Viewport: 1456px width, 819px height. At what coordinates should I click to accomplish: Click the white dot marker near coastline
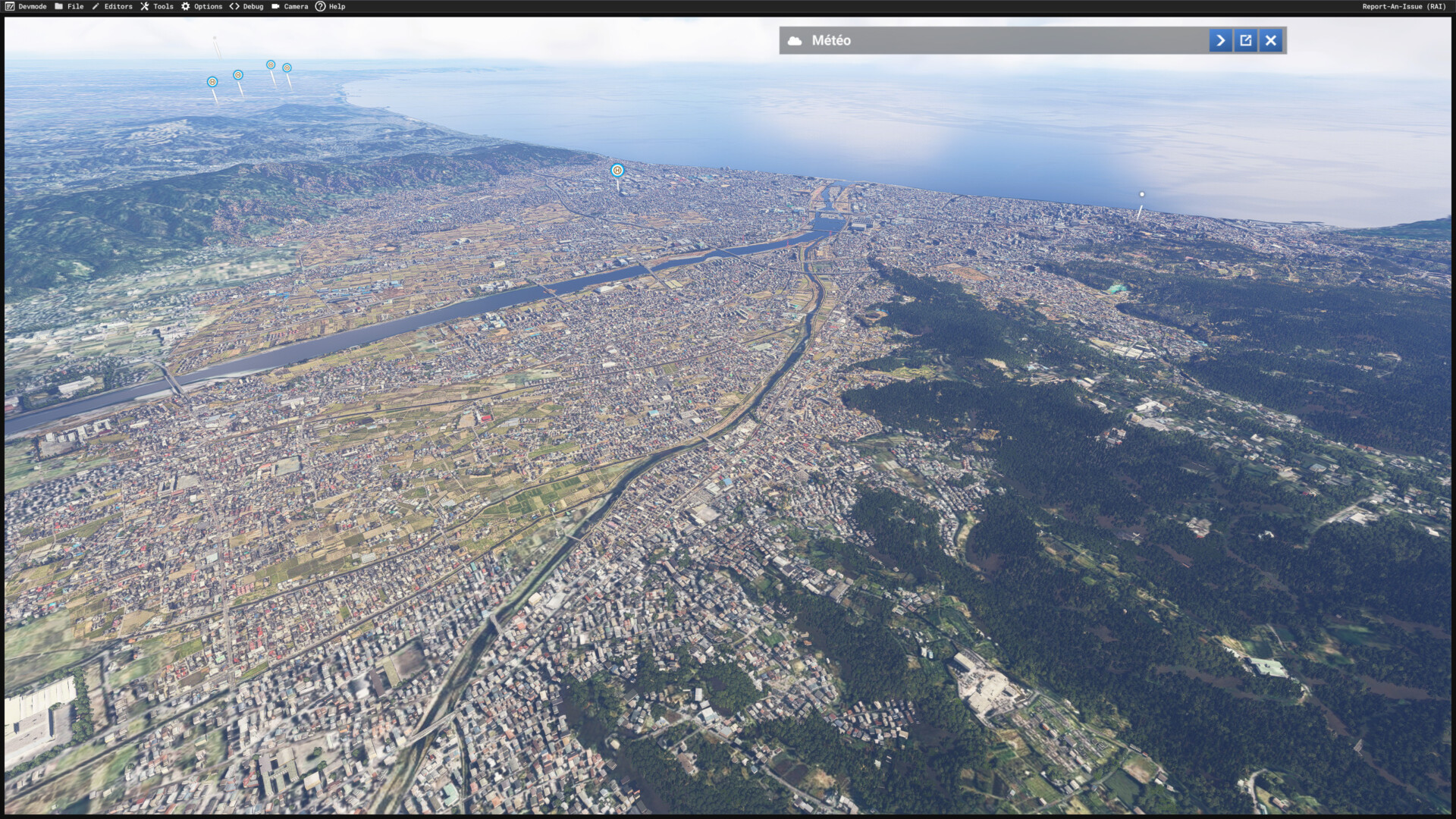[1142, 194]
